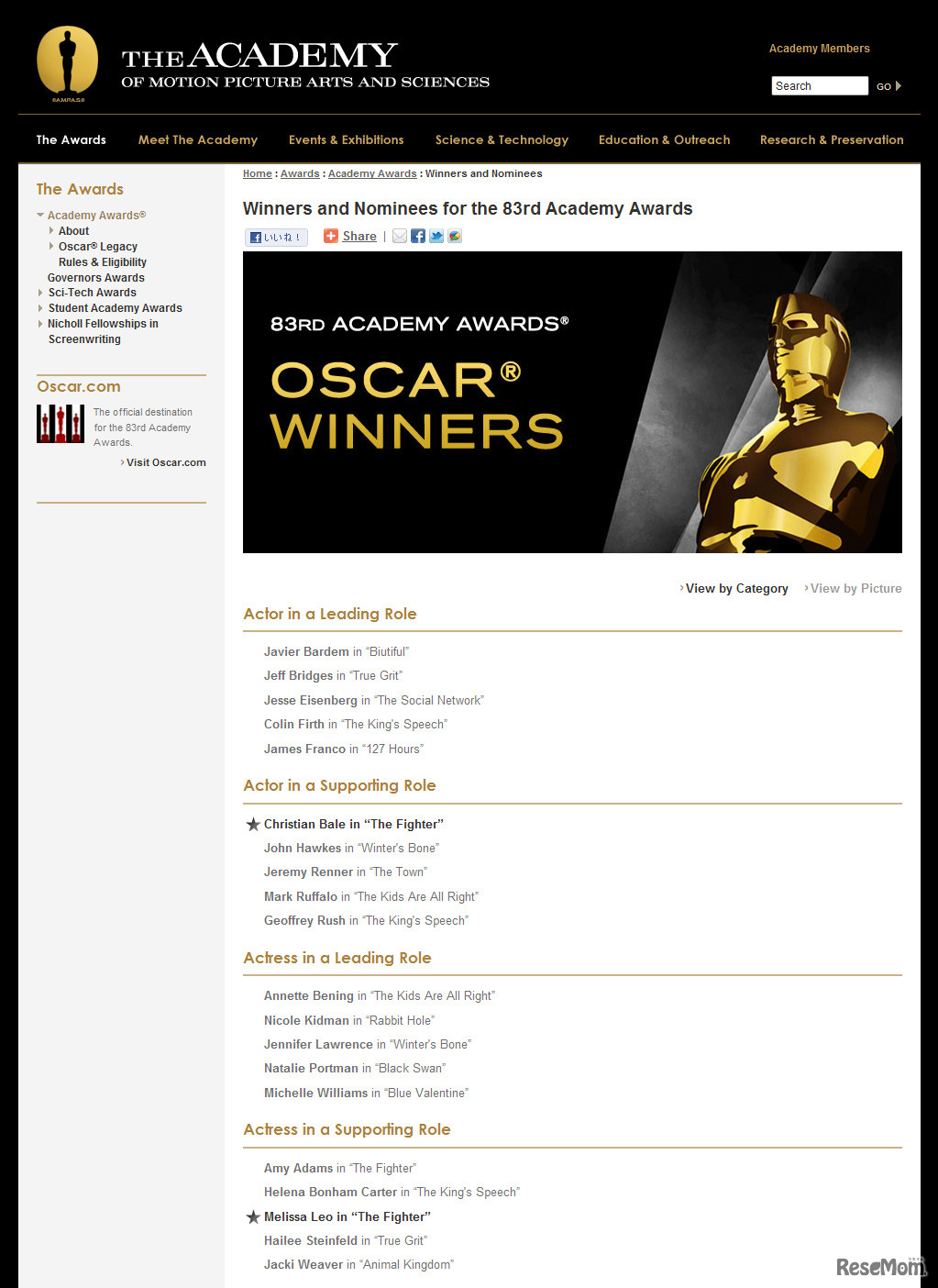Open The Awards navigation tab
938x1288 pixels.
coord(72,139)
